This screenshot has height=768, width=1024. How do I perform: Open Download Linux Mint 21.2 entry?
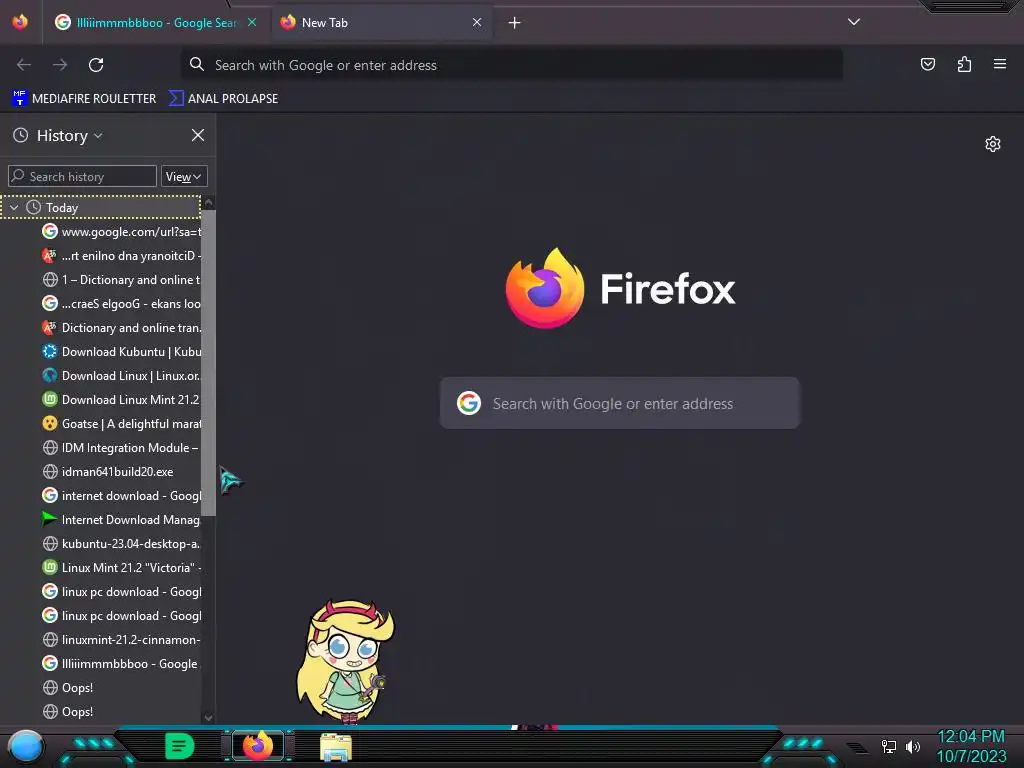(x=121, y=400)
